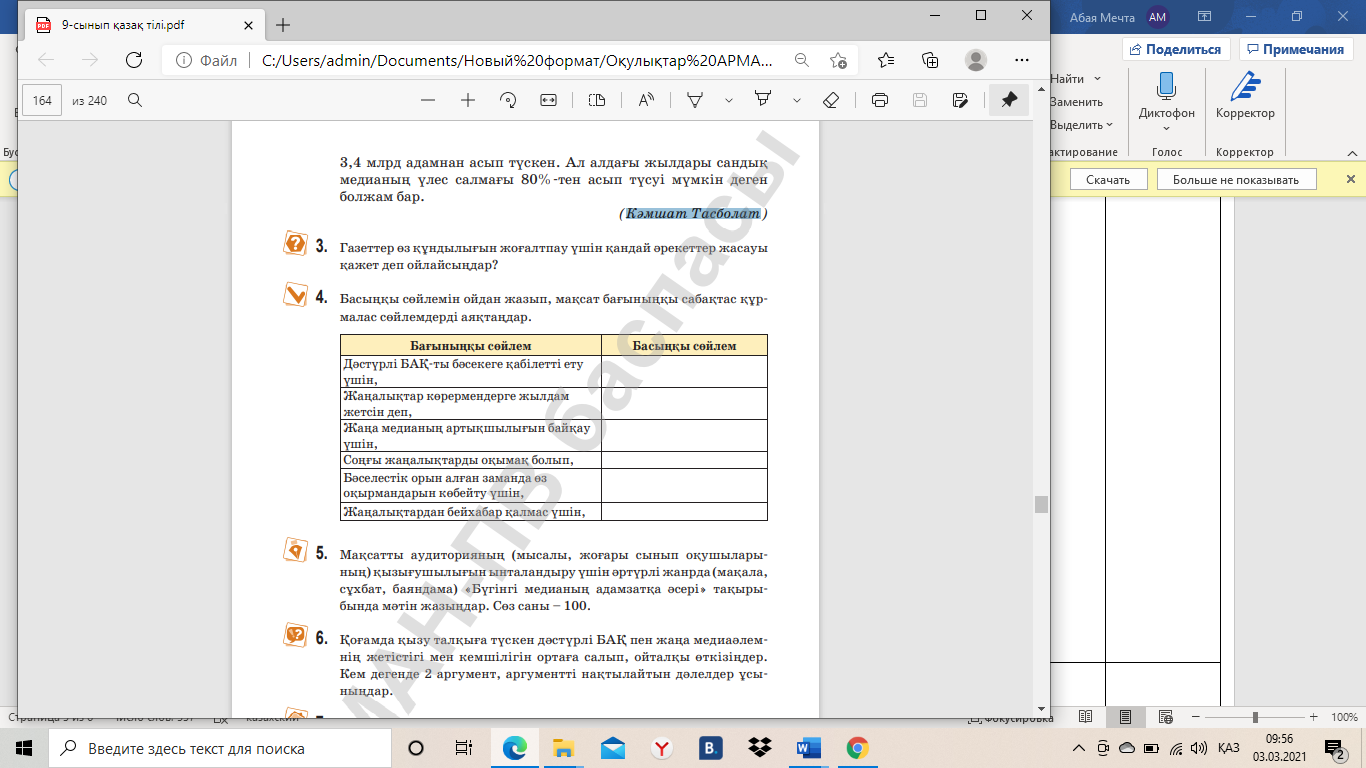The height and width of the screenshot is (768, 1366).
Task: Click Заменить in Word ribbon
Action: pos(1076,102)
